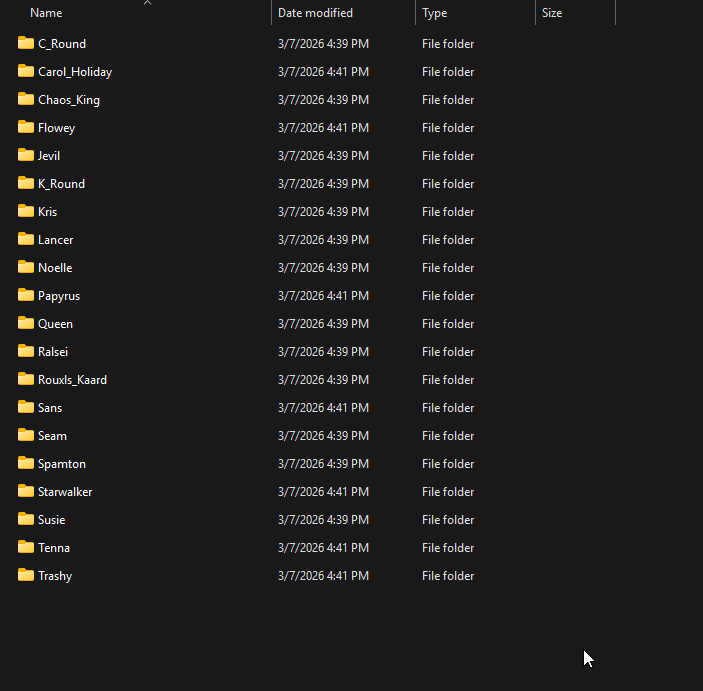Click the Noelle folder icon
The height and width of the screenshot is (691, 703).
click(x=26, y=267)
